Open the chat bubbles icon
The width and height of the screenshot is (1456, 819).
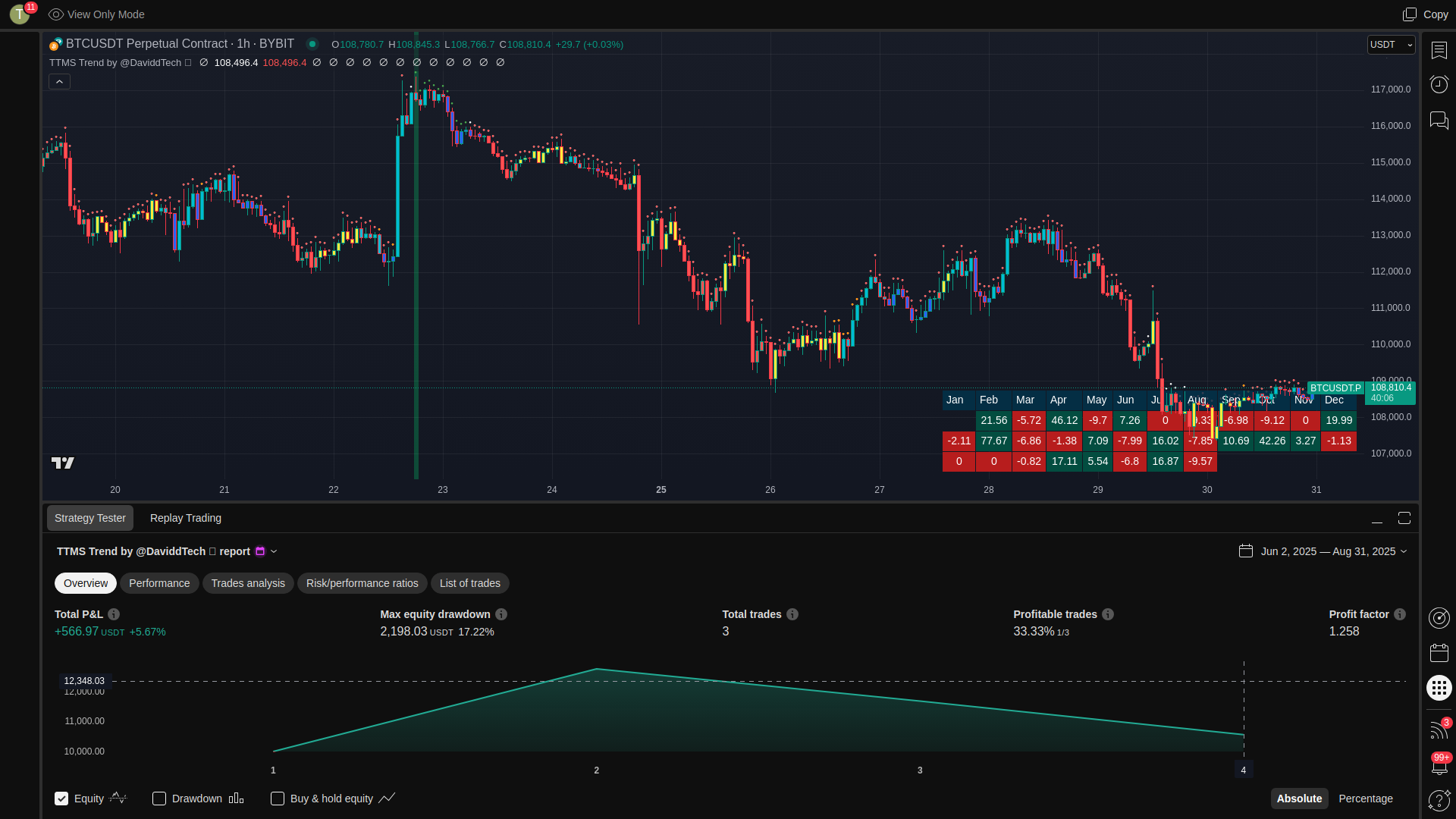(1439, 120)
